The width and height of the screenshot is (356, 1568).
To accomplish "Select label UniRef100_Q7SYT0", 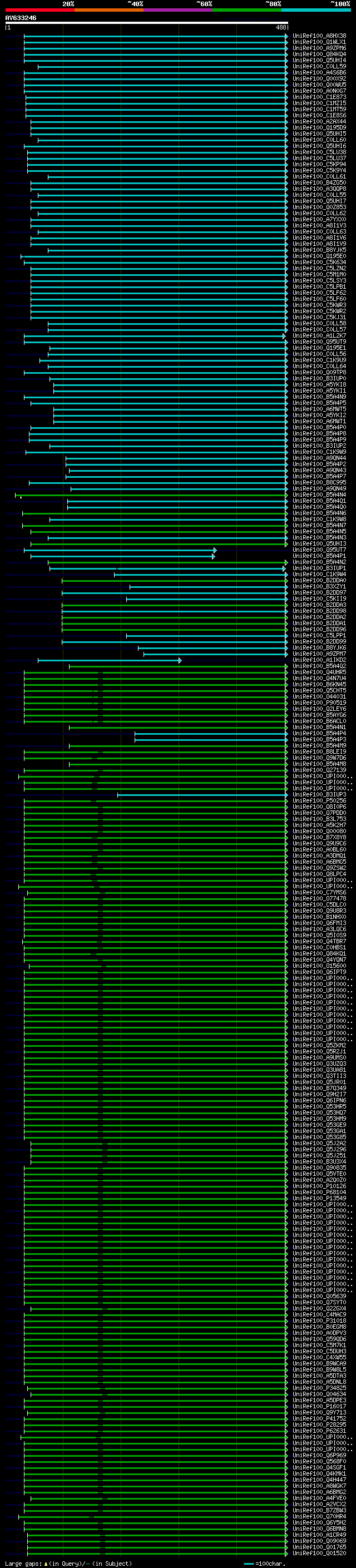I will coord(319,1302).
